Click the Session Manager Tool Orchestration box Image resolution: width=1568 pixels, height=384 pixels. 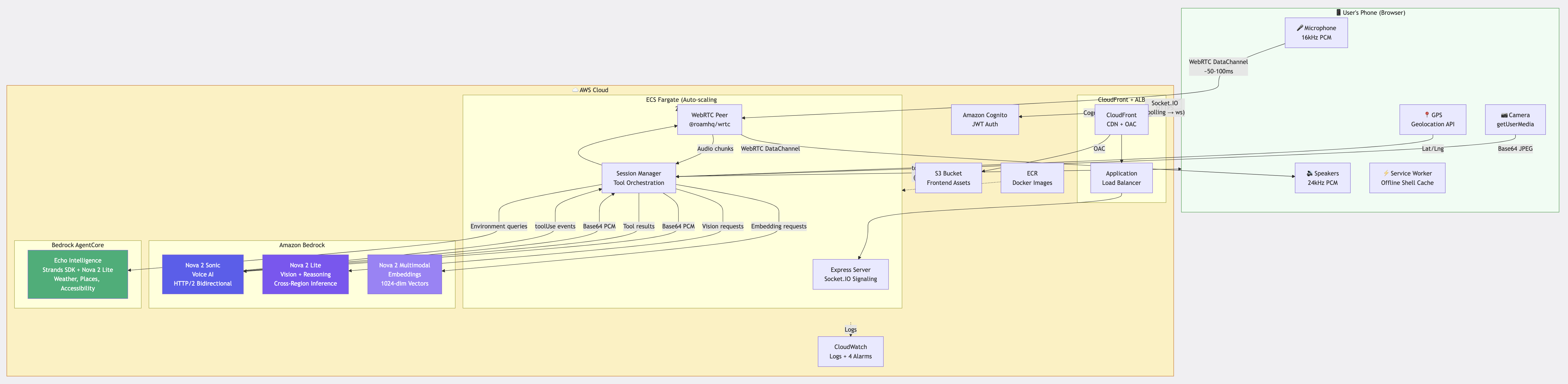(639, 178)
